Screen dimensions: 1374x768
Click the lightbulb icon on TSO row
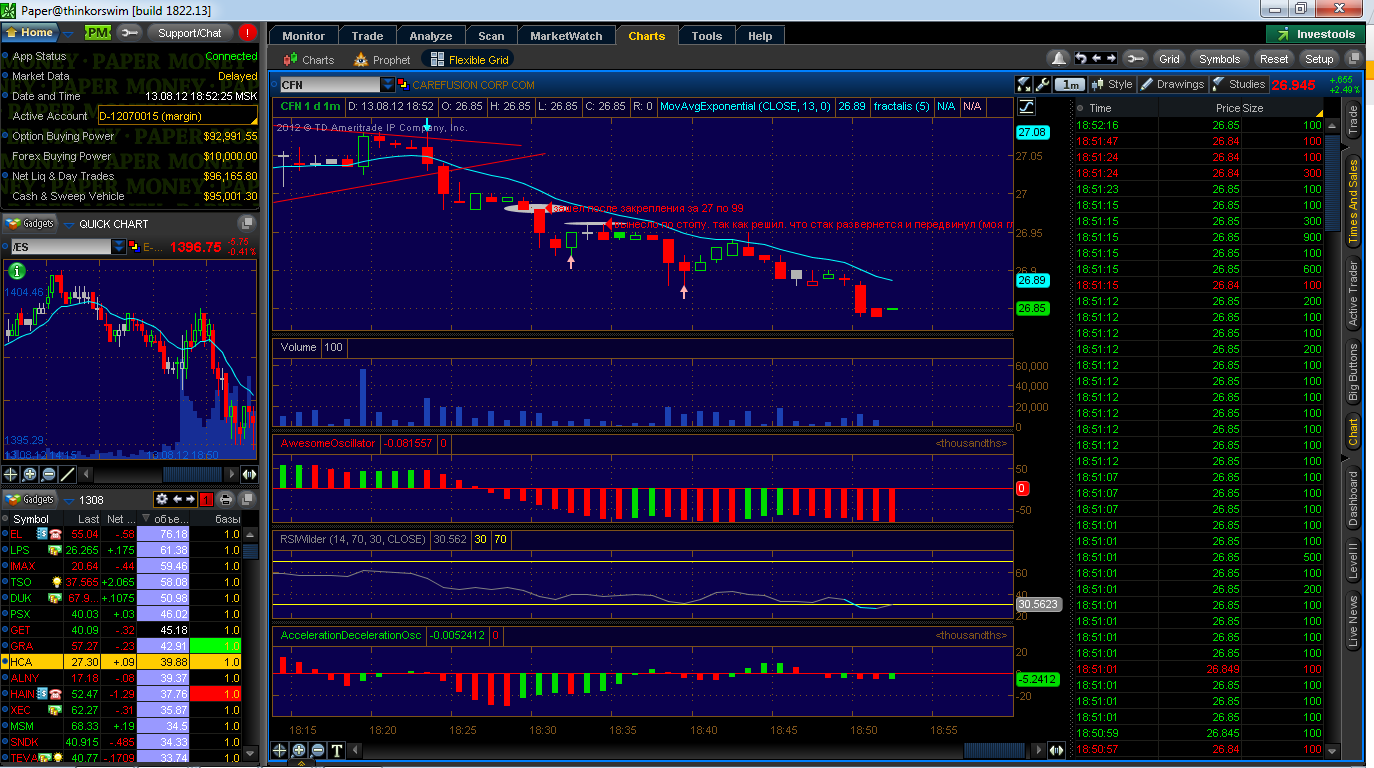click(x=57, y=582)
